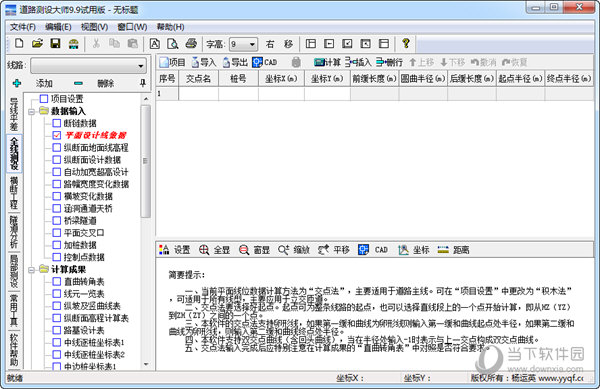
Task: Check the 断链数据 checkbox
Action: coord(57,123)
